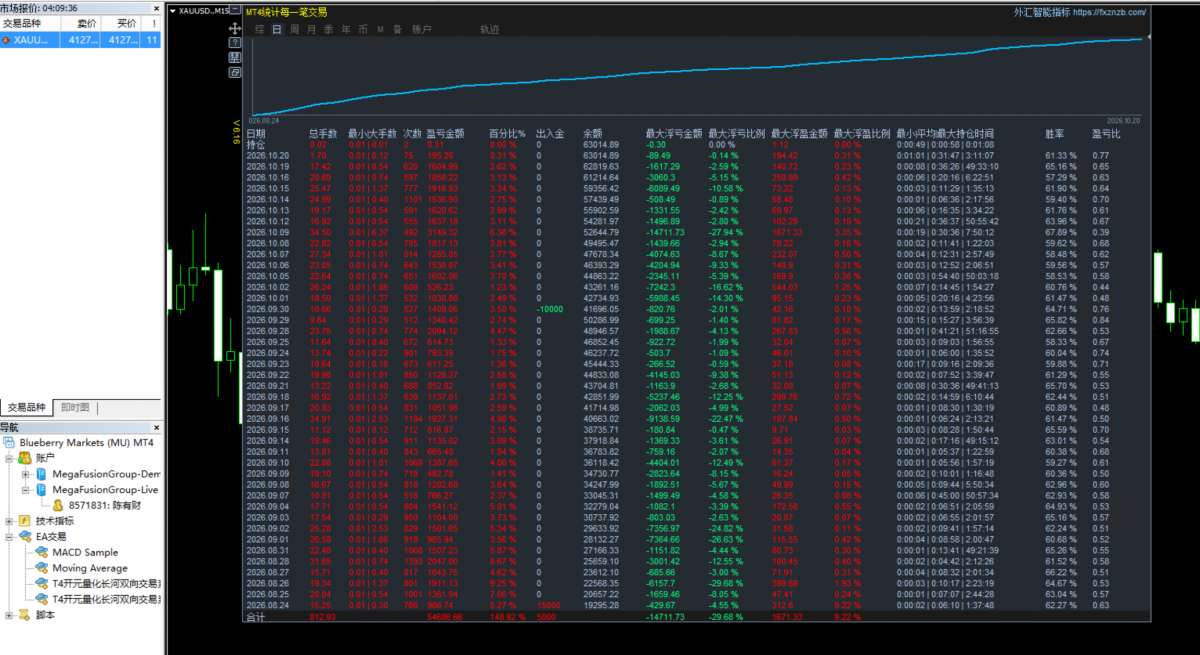The height and width of the screenshot is (655, 1200).
Task: Select the XAUUSD row in Market Watch
Action: click(x=81, y=40)
